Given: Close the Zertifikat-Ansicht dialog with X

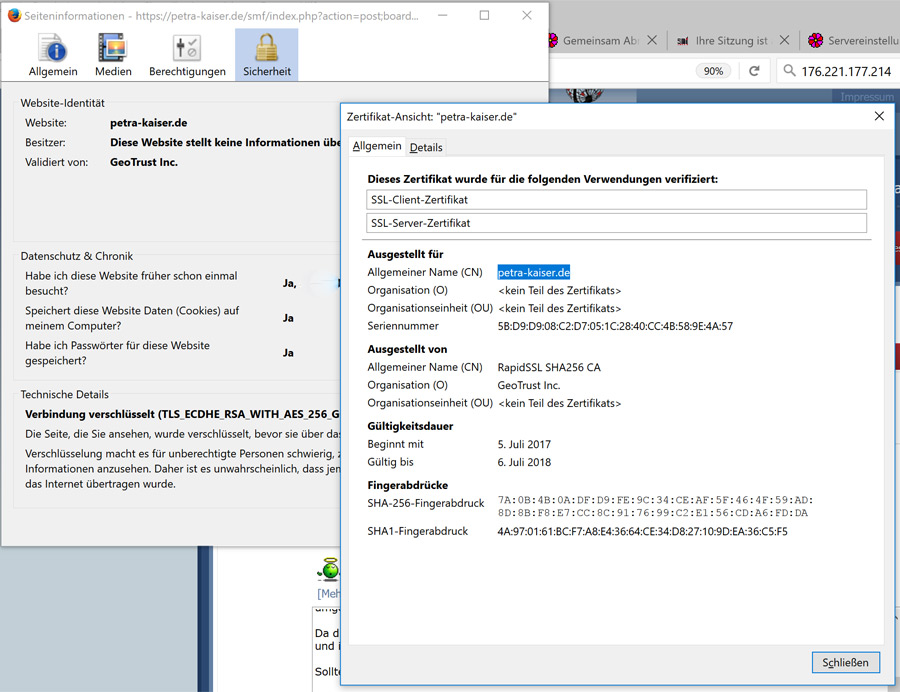Looking at the screenshot, I should click(x=879, y=116).
